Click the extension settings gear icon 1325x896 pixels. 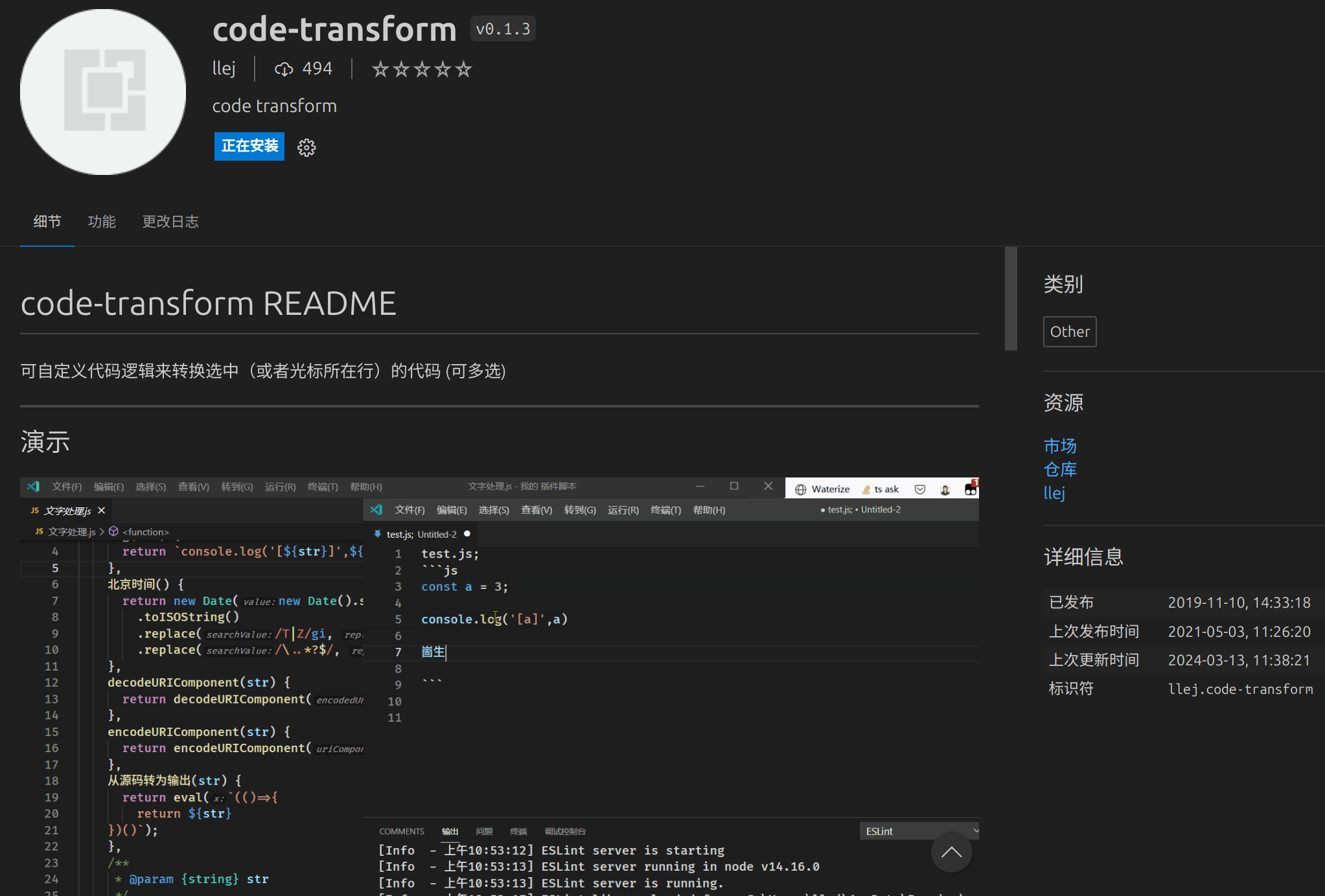(306, 148)
